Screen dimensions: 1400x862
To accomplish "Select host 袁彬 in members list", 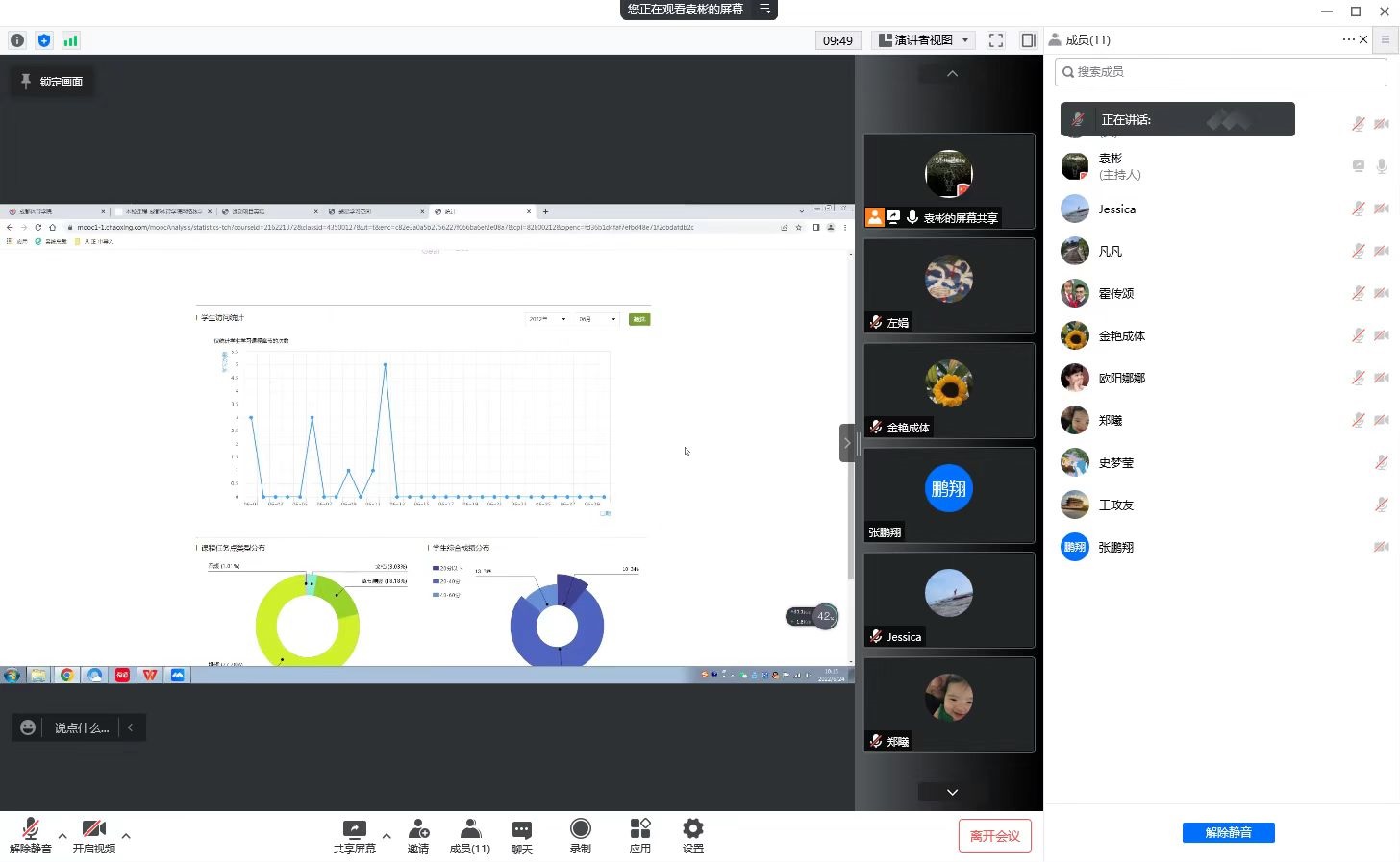I will click(x=1221, y=166).
